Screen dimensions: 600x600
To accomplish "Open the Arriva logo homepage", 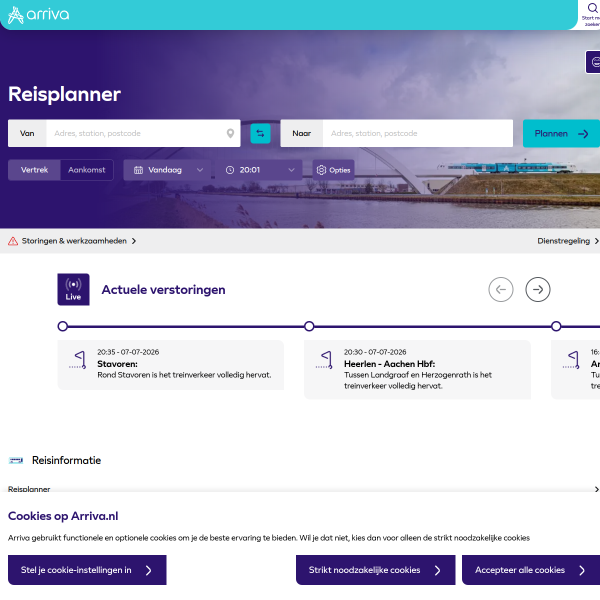I will (38, 15).
